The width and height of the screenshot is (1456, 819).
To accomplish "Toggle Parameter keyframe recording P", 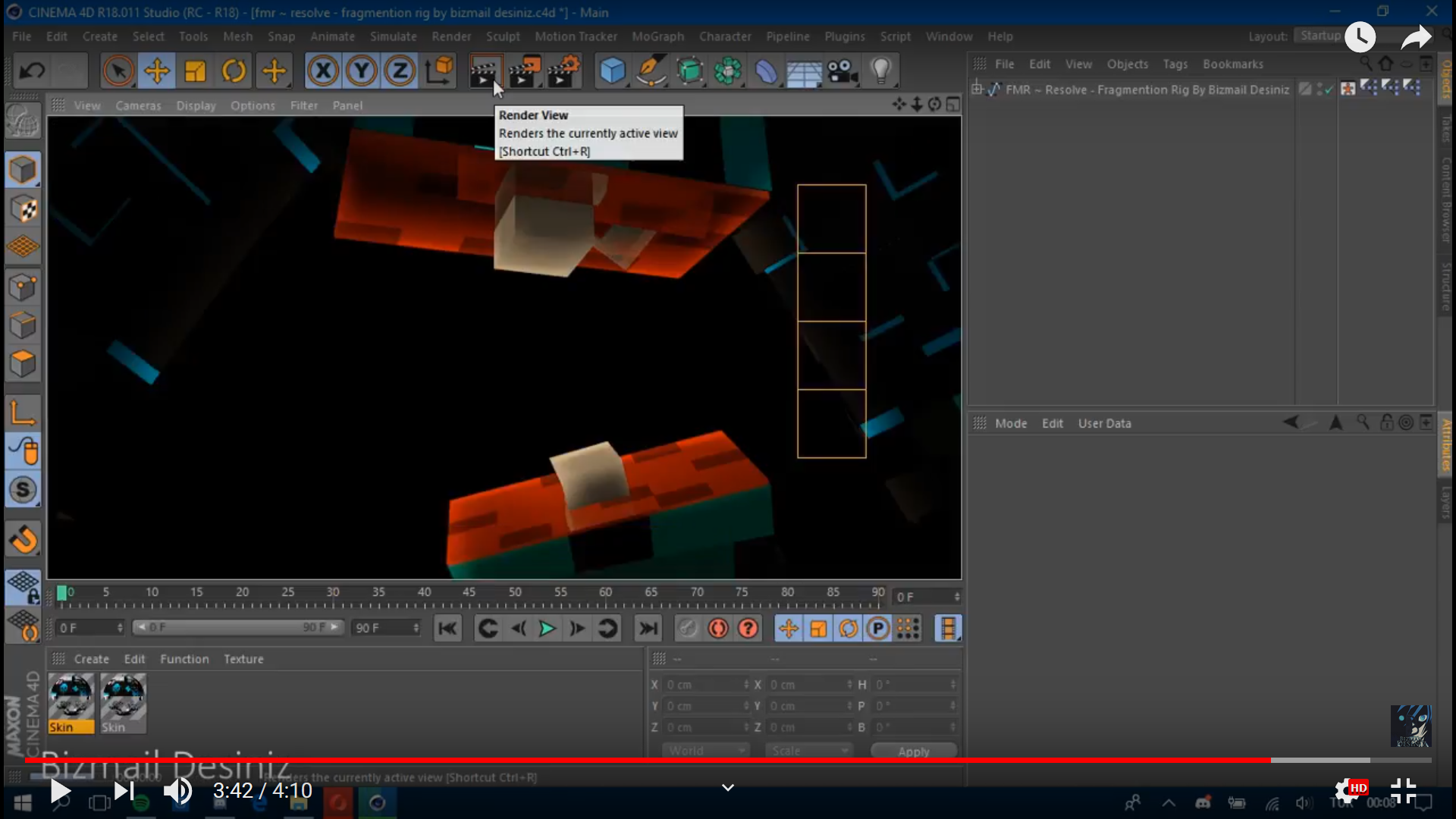I will point(878,629).
